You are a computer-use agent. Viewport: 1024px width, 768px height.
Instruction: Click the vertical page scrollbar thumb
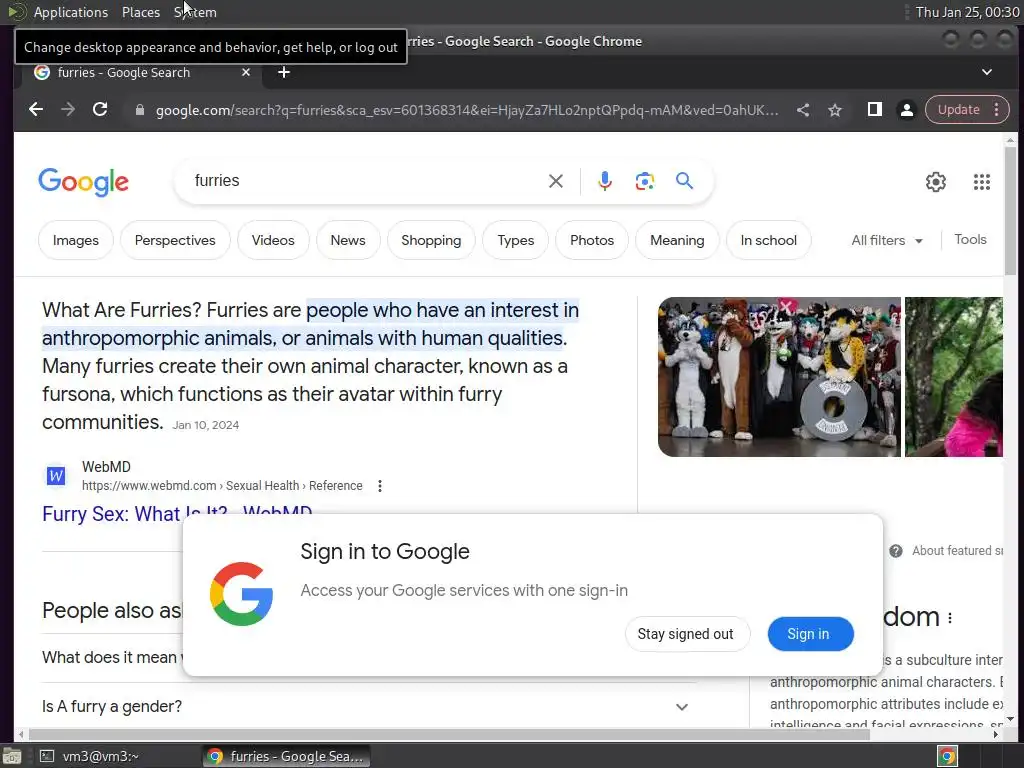[x=1010, y=209]
